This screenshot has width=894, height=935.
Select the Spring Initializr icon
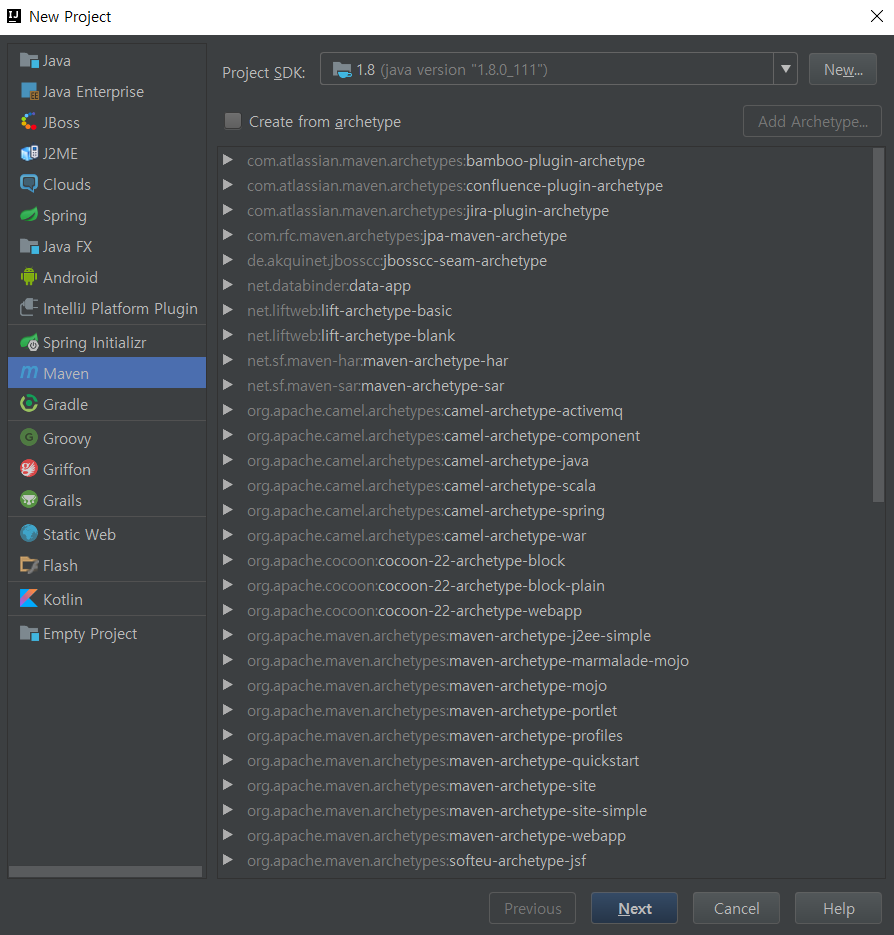coord(29,342)
